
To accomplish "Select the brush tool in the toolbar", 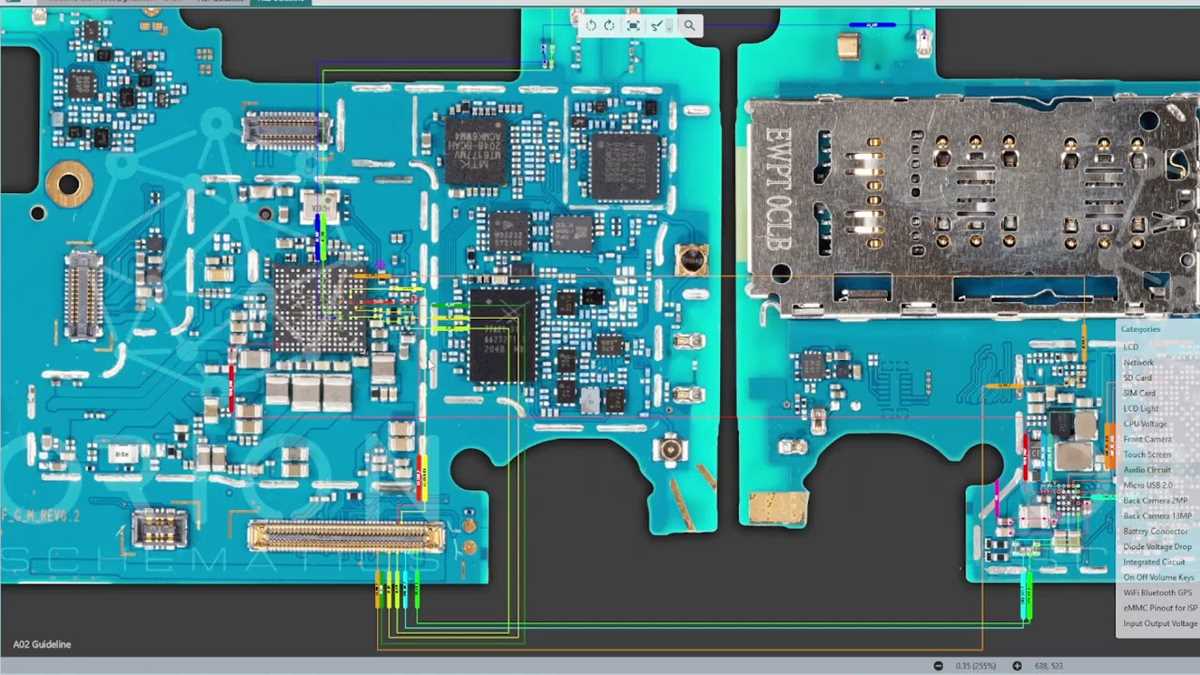I will (659, 25).
